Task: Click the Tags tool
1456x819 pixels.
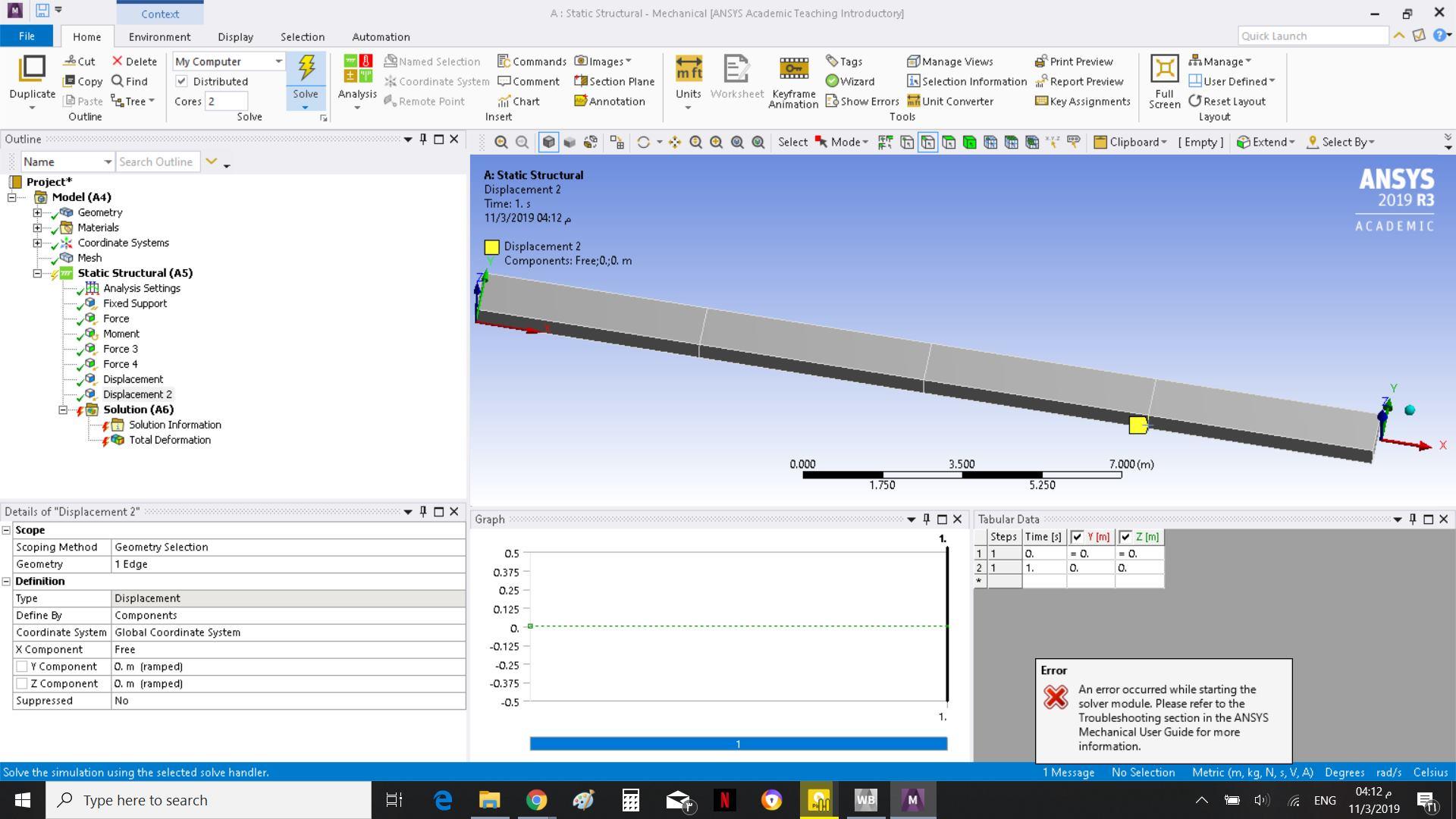Action: click(844, 61)
